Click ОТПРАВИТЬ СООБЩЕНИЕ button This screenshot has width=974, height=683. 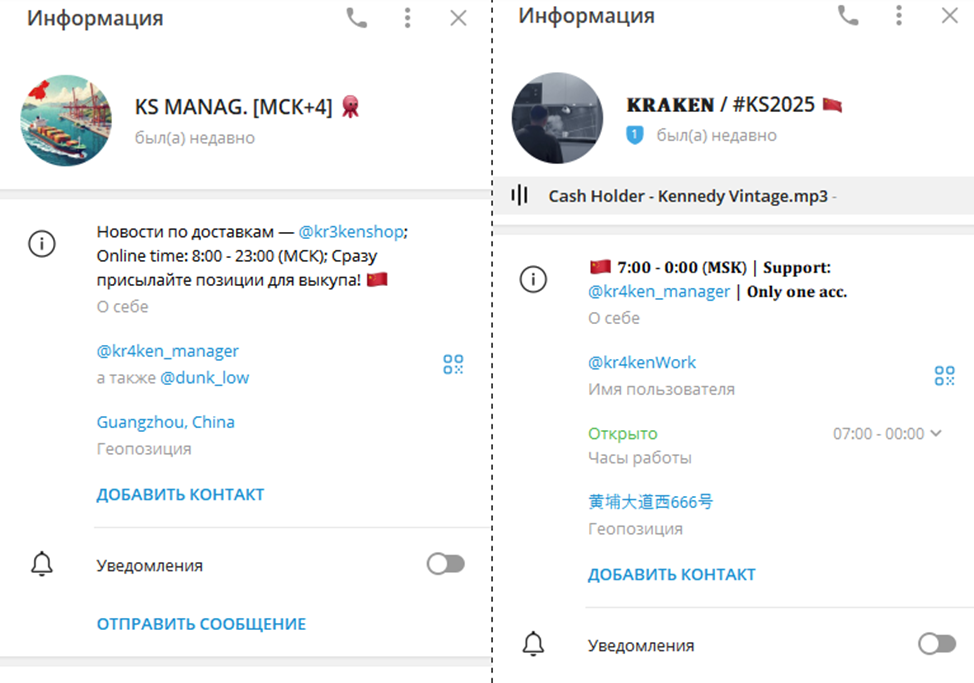(x=201, y=624)
